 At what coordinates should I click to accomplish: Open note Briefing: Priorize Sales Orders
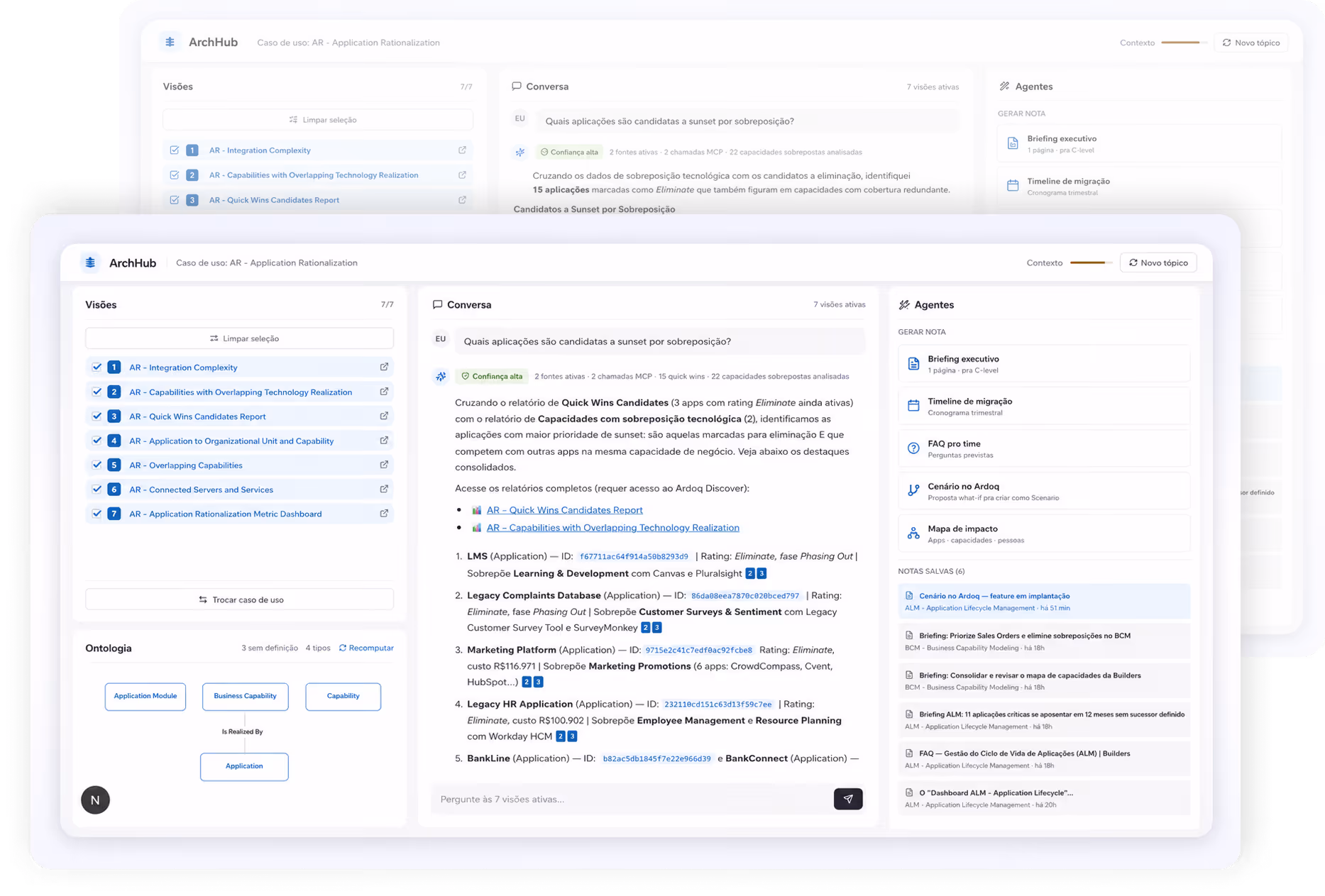point(1044,641)
